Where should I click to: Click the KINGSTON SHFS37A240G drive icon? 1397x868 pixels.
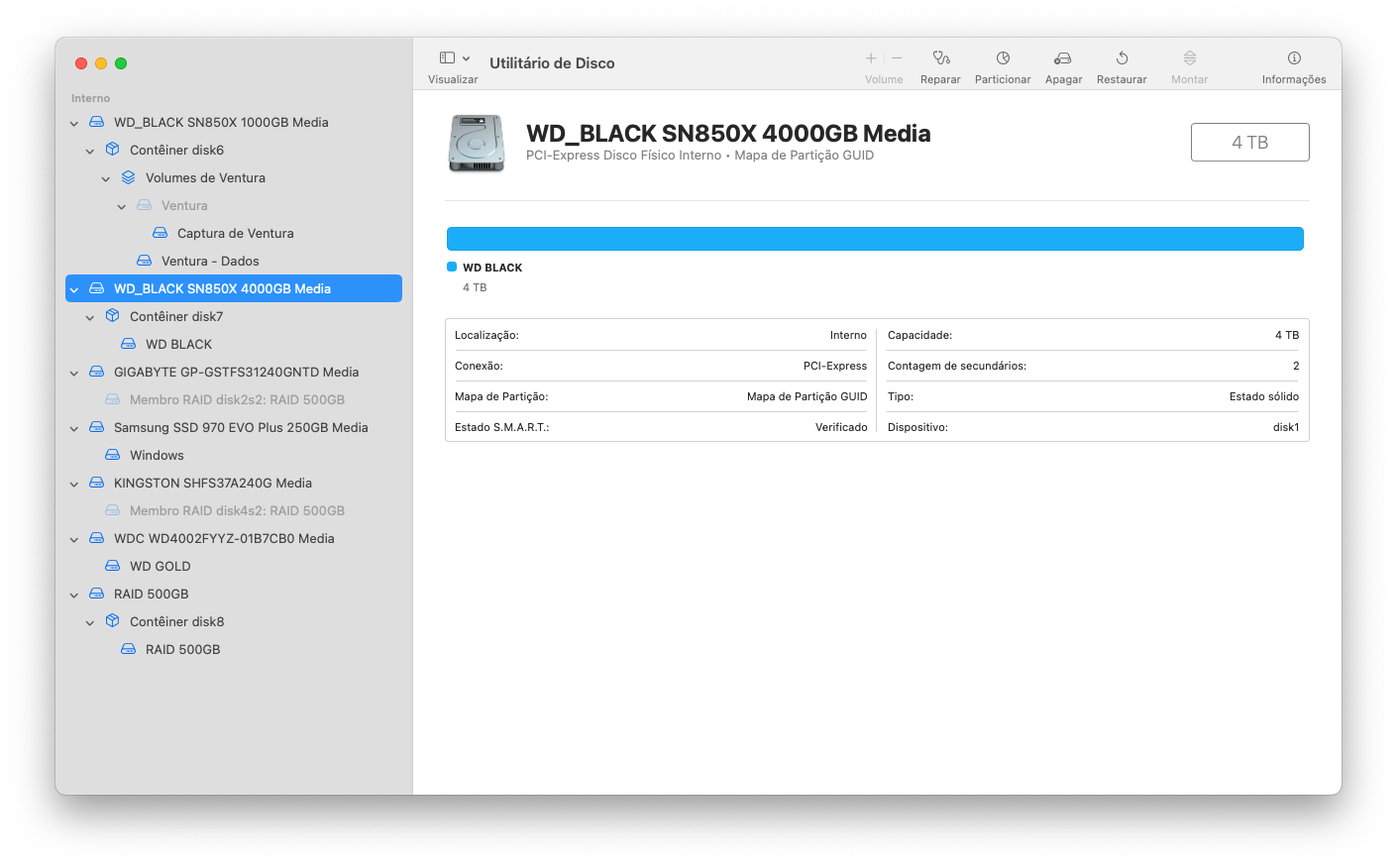click(x=97, y=483)
